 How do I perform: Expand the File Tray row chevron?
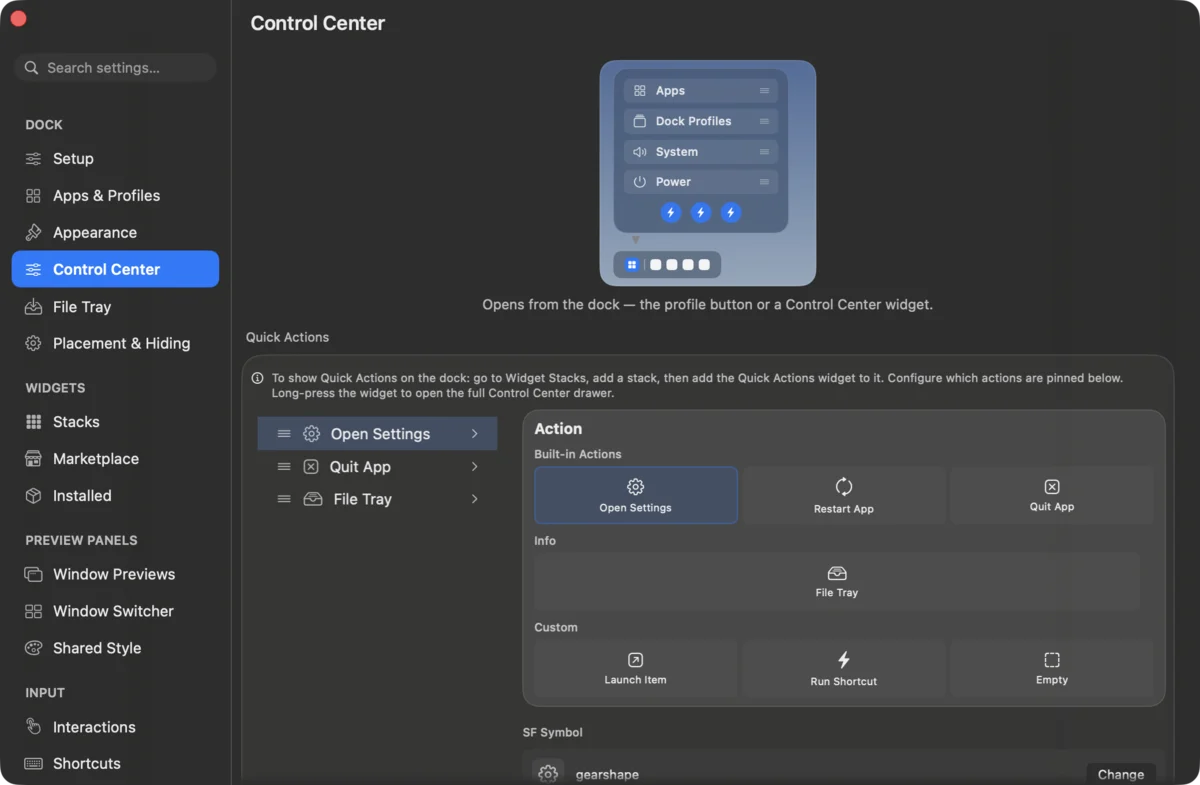[475, 499]
